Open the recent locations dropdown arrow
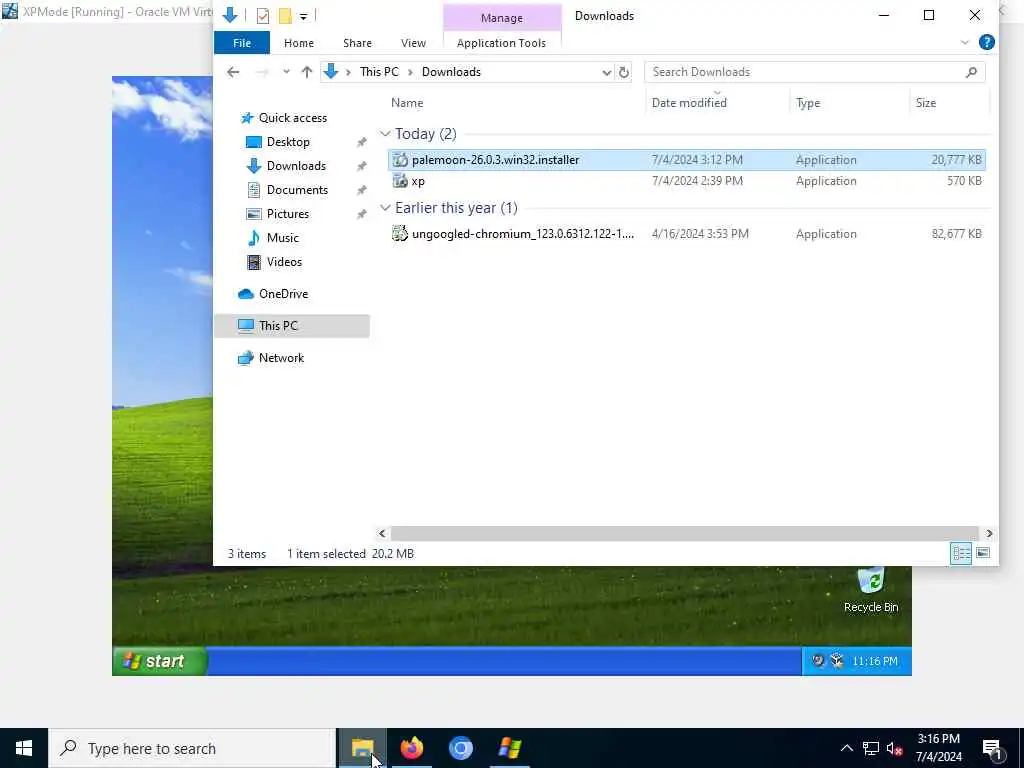This screenshot has height=768, width=1024. coord(286,72)
